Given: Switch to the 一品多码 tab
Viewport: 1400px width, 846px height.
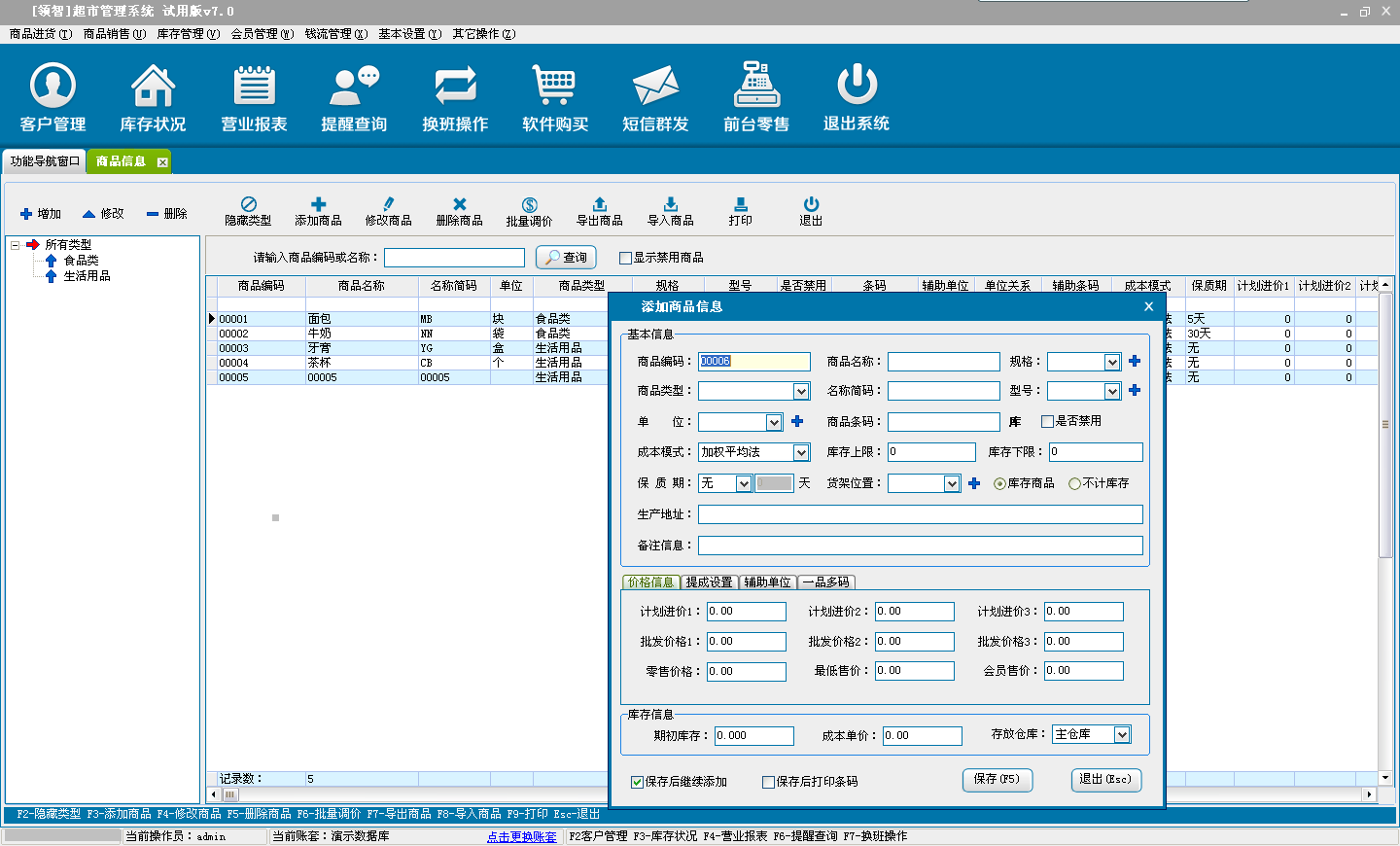Looking at the screenshot, I should click(x=826, y=582).
